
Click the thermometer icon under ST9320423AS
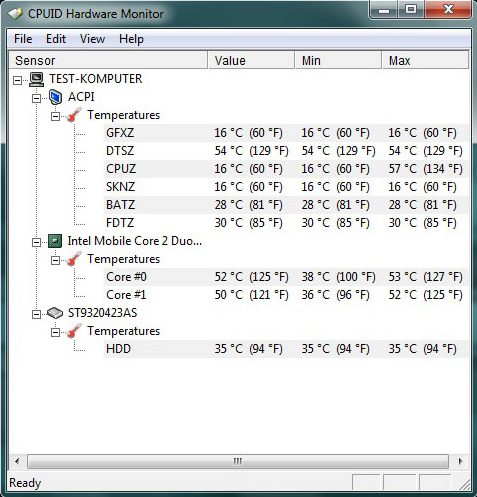click(74, 331)
